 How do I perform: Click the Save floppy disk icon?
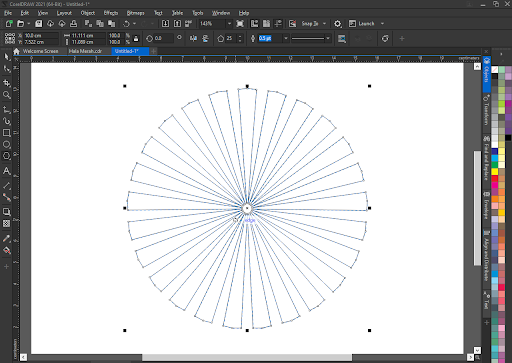[39, 24]
